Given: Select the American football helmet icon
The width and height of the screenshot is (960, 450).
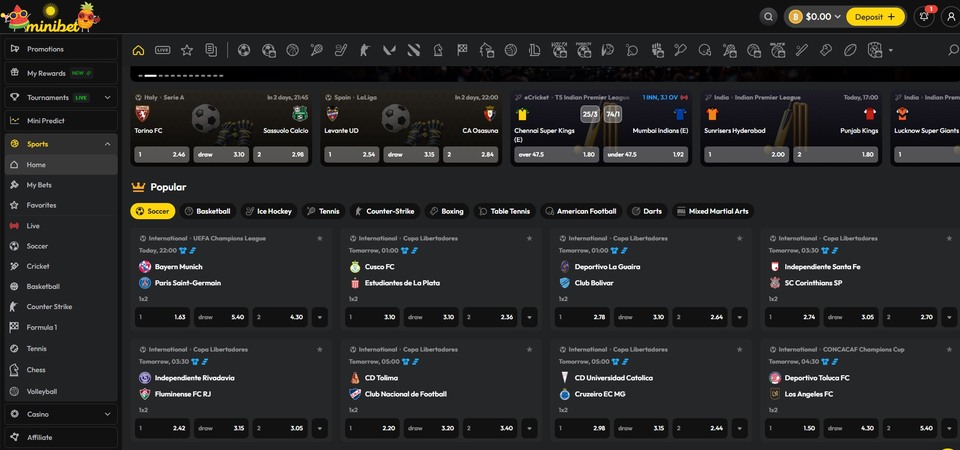Looking at the screenshot, I should [x=705, y=50].
